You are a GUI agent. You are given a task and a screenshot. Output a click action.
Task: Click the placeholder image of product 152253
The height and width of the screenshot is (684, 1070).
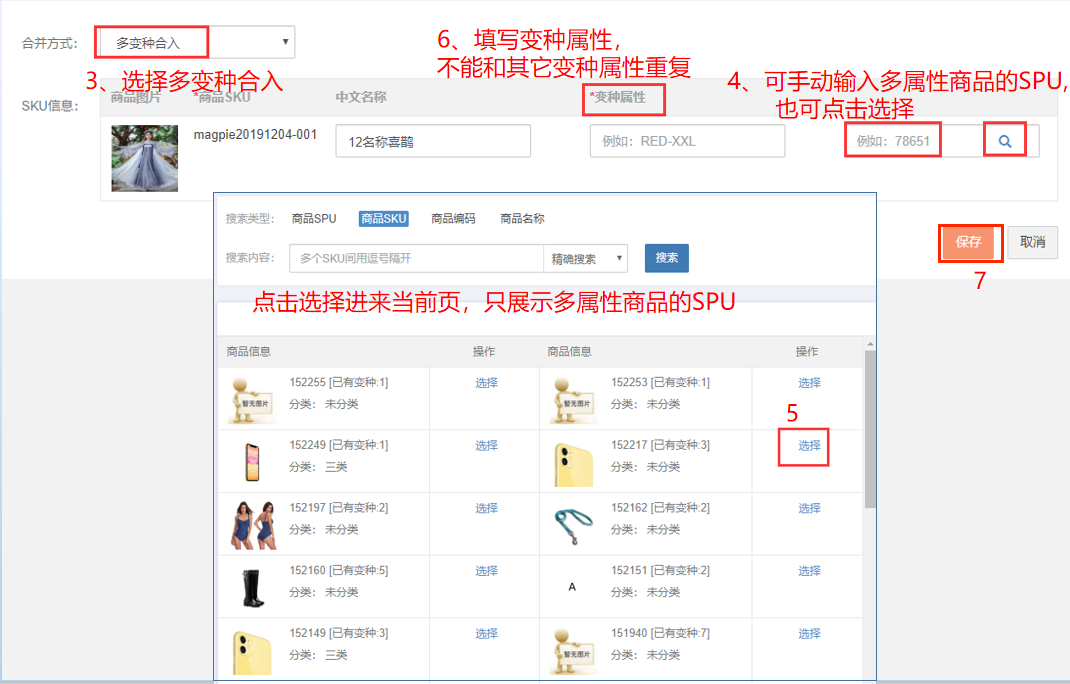point(575,400)
